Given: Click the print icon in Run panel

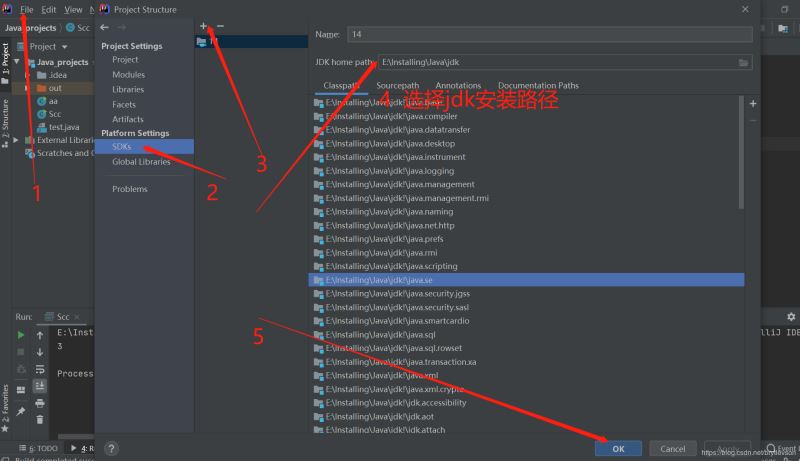Looking at the screenshot, I should pyautogui.click(x=40, y=403).
